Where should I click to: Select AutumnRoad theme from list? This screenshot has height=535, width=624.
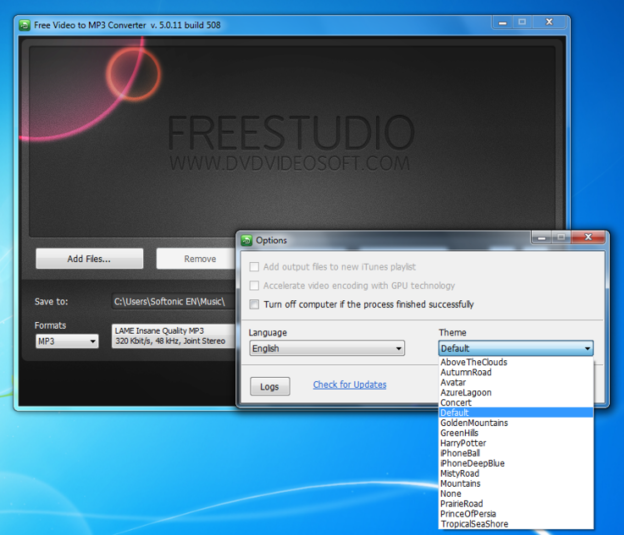coord(516,372)
